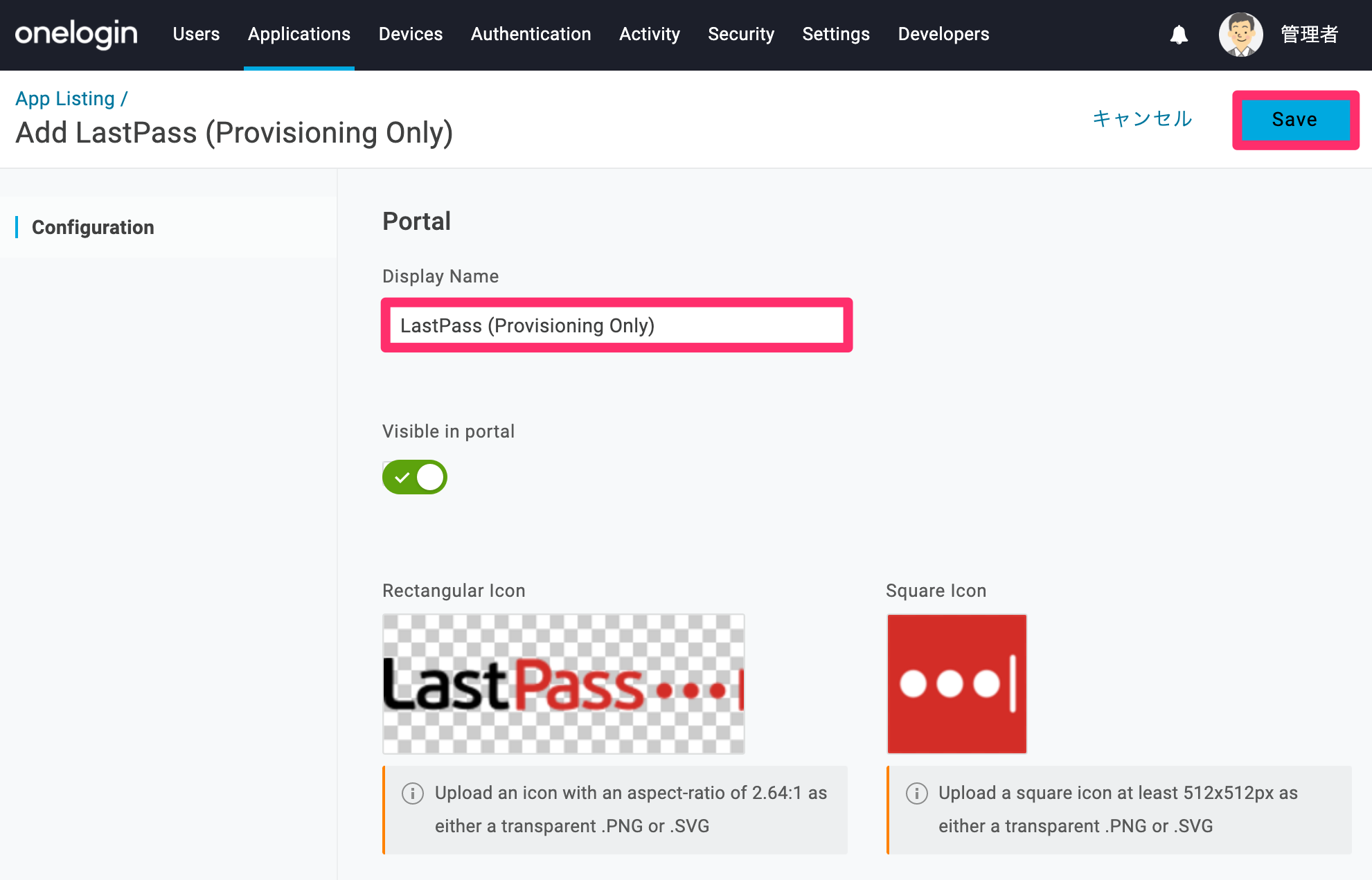Click the Square Icon label
The height and width of the screenshot is (880, 1372).
point(936,591)
